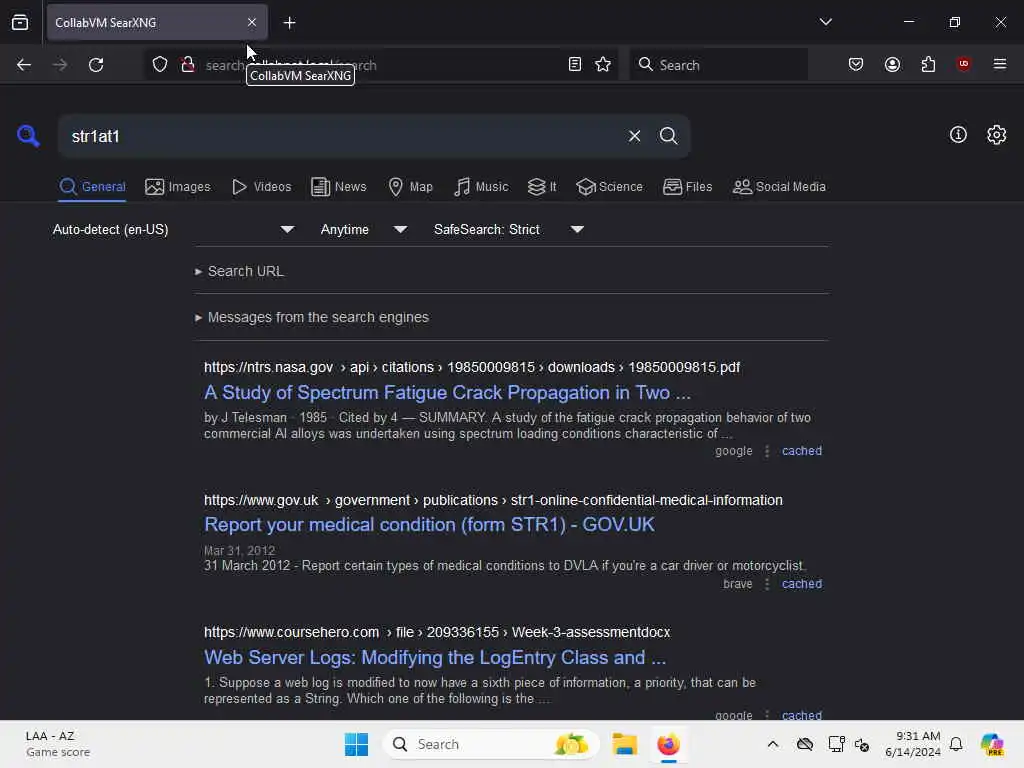This screenshot has width=1024, height=768.
Task: Click the site security lock icon
Action: [x=188, y=65]
